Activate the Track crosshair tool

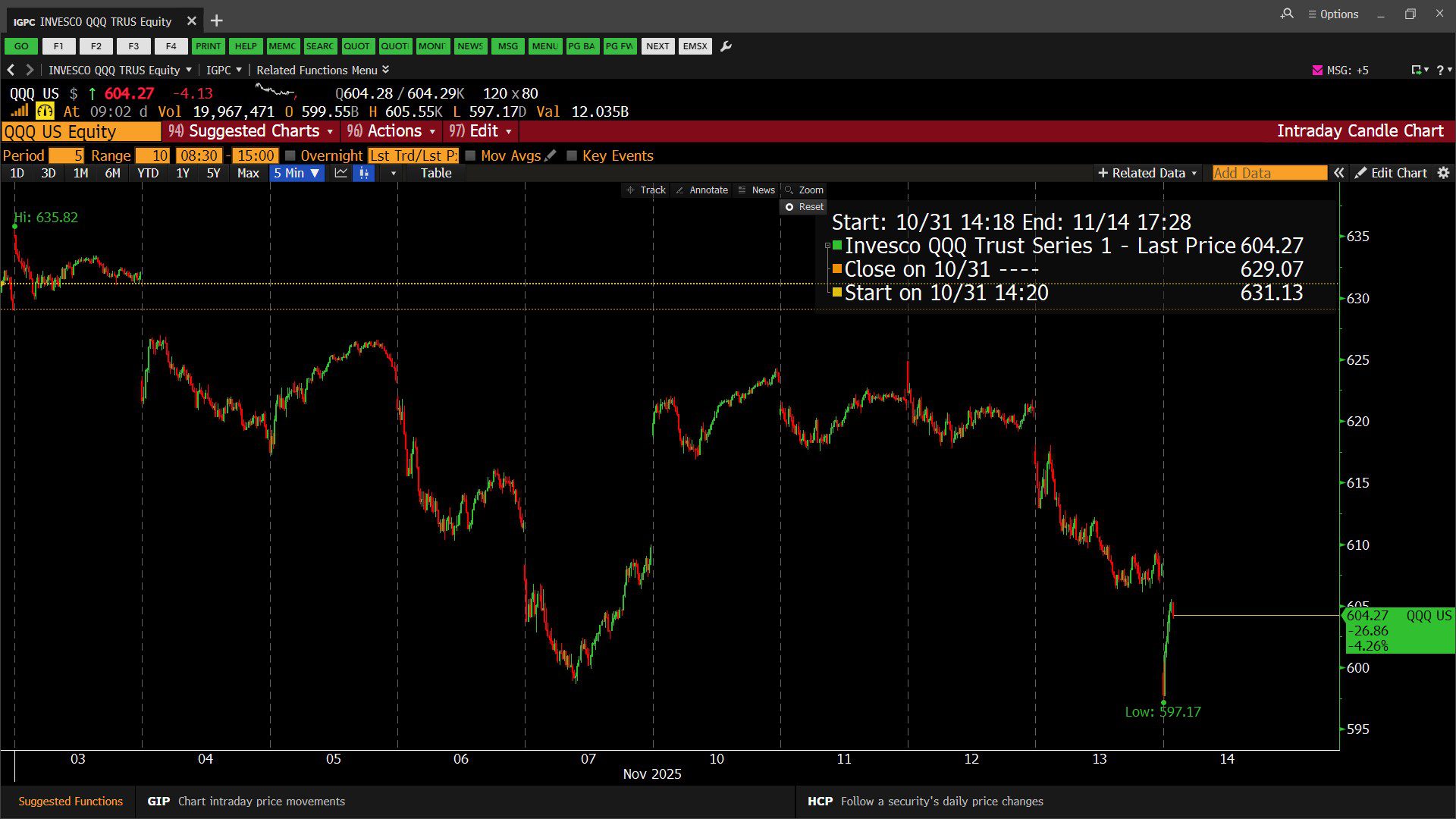click(x=646, y=190)
